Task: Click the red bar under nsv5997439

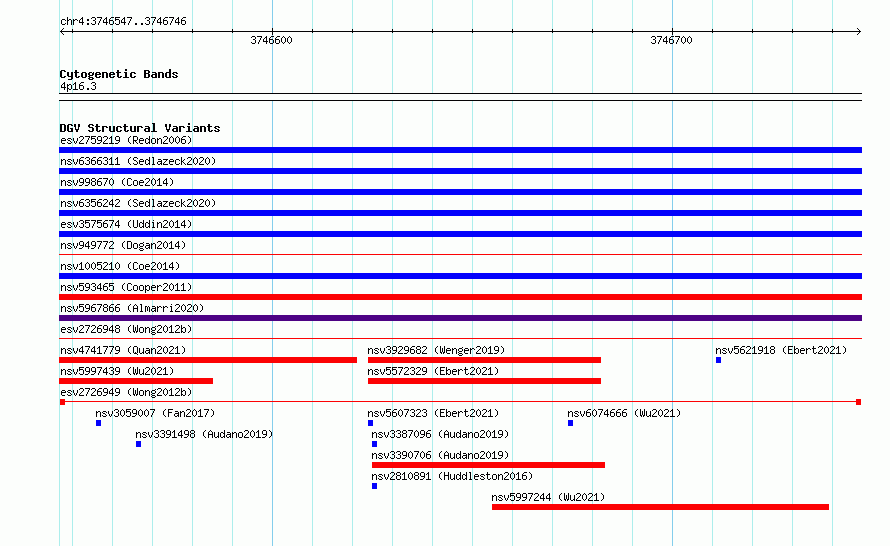Action: (136, 381)
